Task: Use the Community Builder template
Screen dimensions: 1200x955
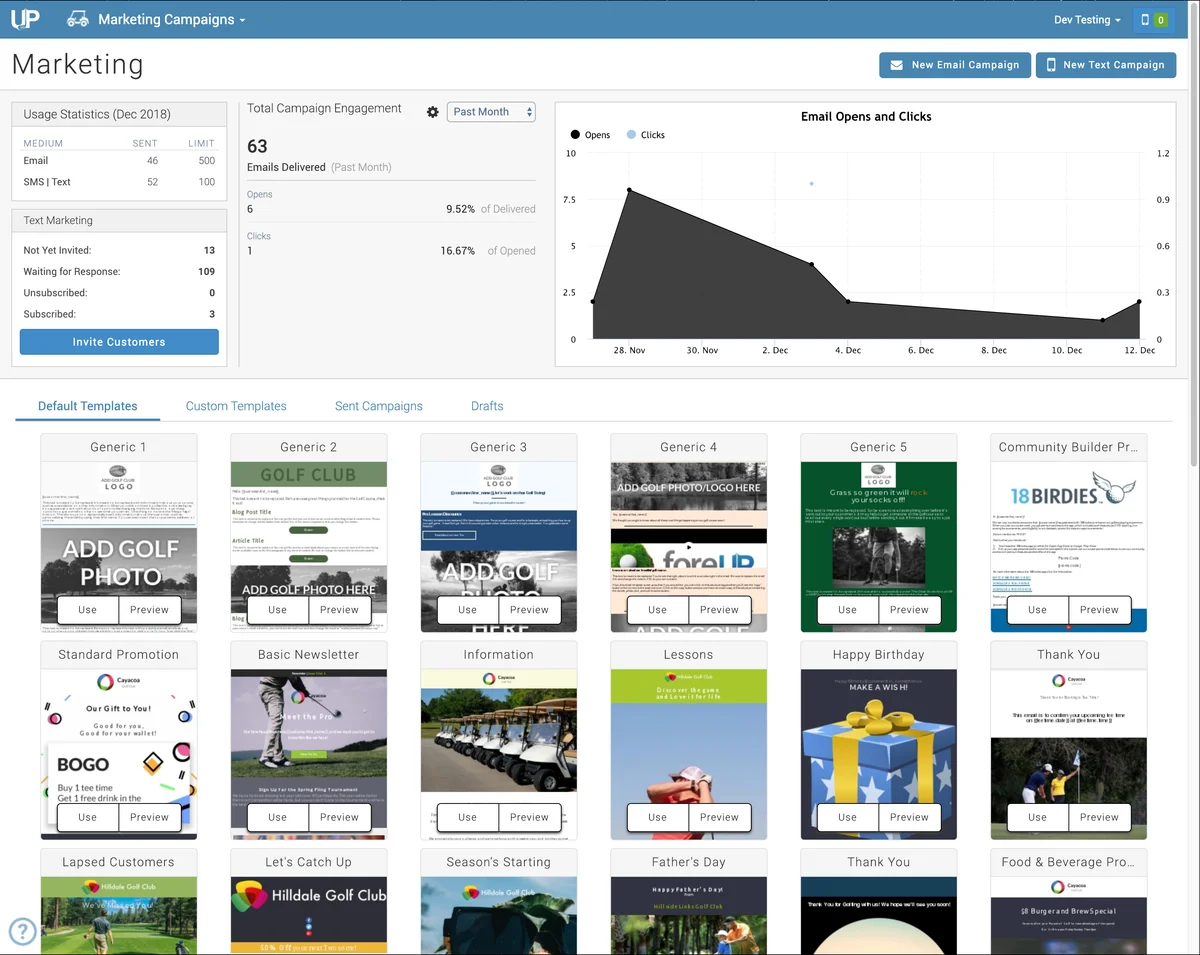Action: click(x=1038, y=610)
